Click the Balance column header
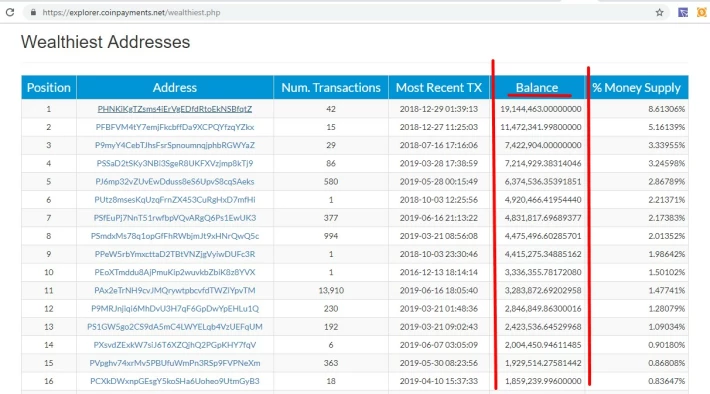 coord(537,87)
